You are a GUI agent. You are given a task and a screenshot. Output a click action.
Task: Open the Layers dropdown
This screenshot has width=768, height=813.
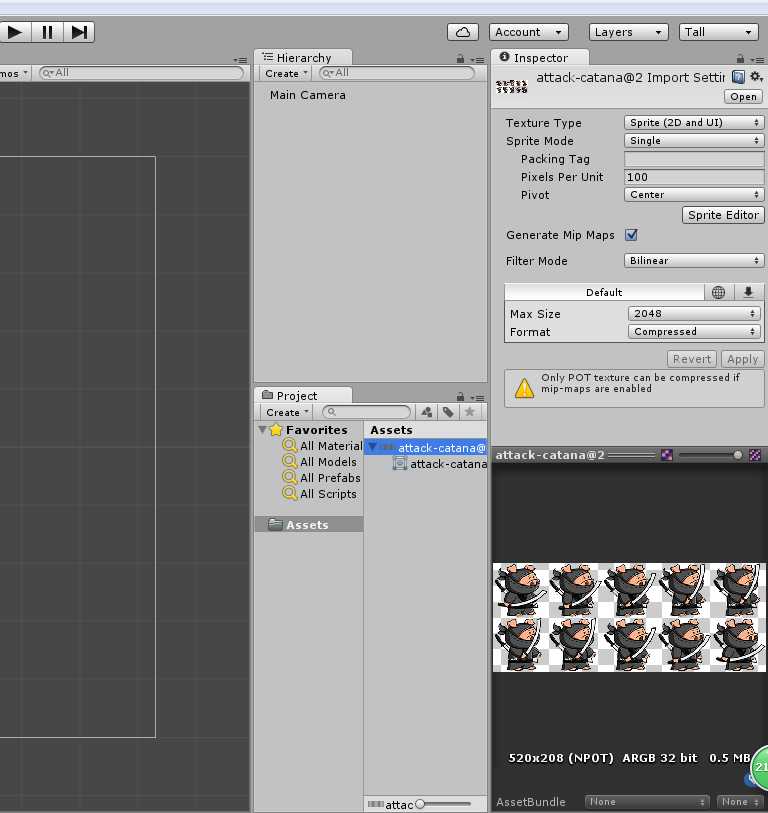tap(629, 32)
